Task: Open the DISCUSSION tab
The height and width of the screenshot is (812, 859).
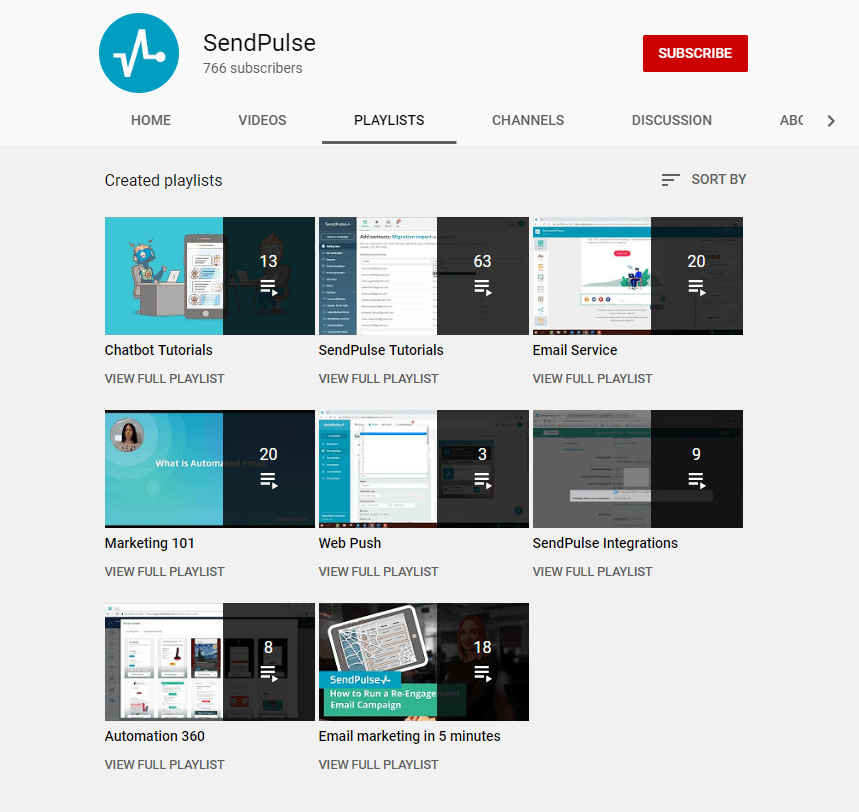Action: [x=671, y=119]
